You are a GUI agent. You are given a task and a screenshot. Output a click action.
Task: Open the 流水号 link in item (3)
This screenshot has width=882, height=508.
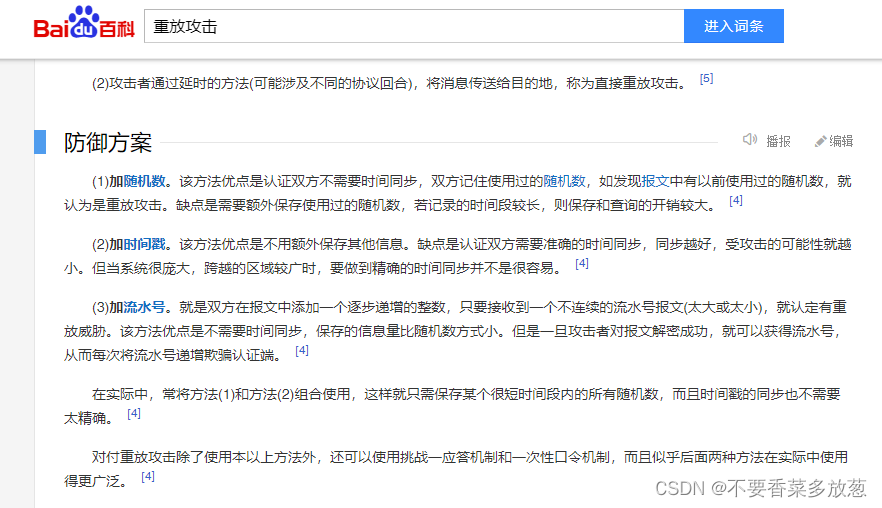pos(145,307)
